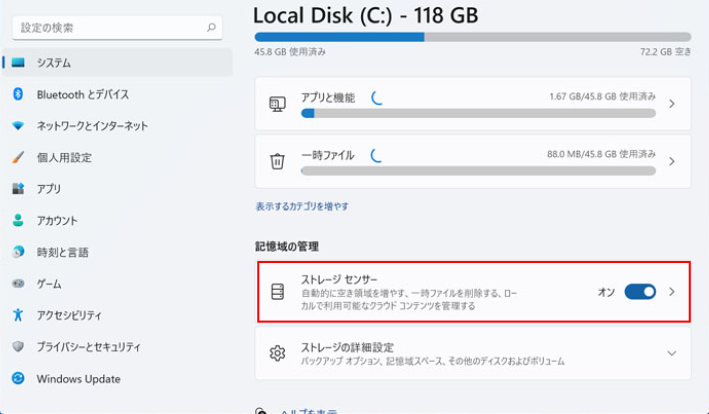Click the 個人用設定 paintbrush icon
Screen dimensions: 709x414
pos(18,157)
